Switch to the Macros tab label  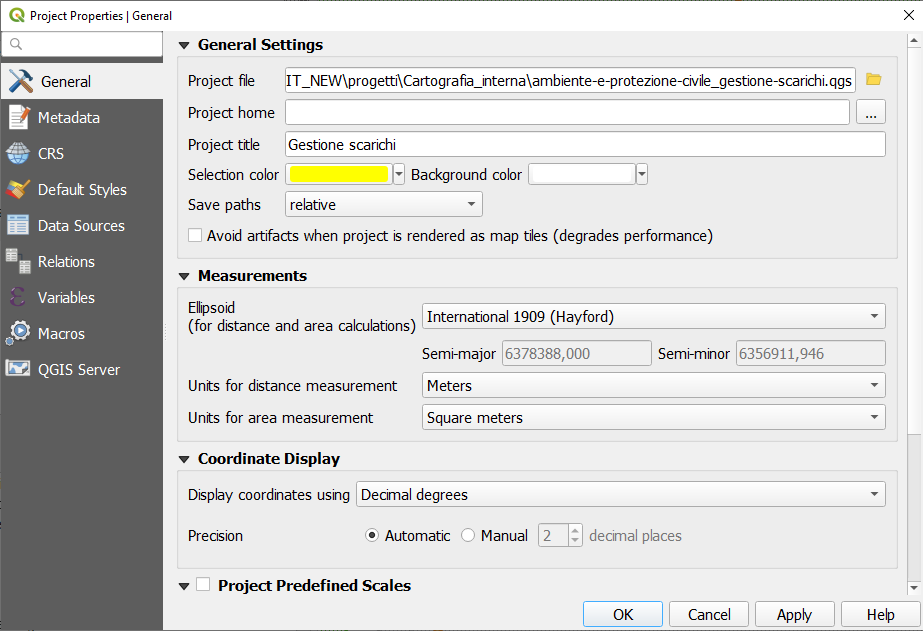coord(61,334)
